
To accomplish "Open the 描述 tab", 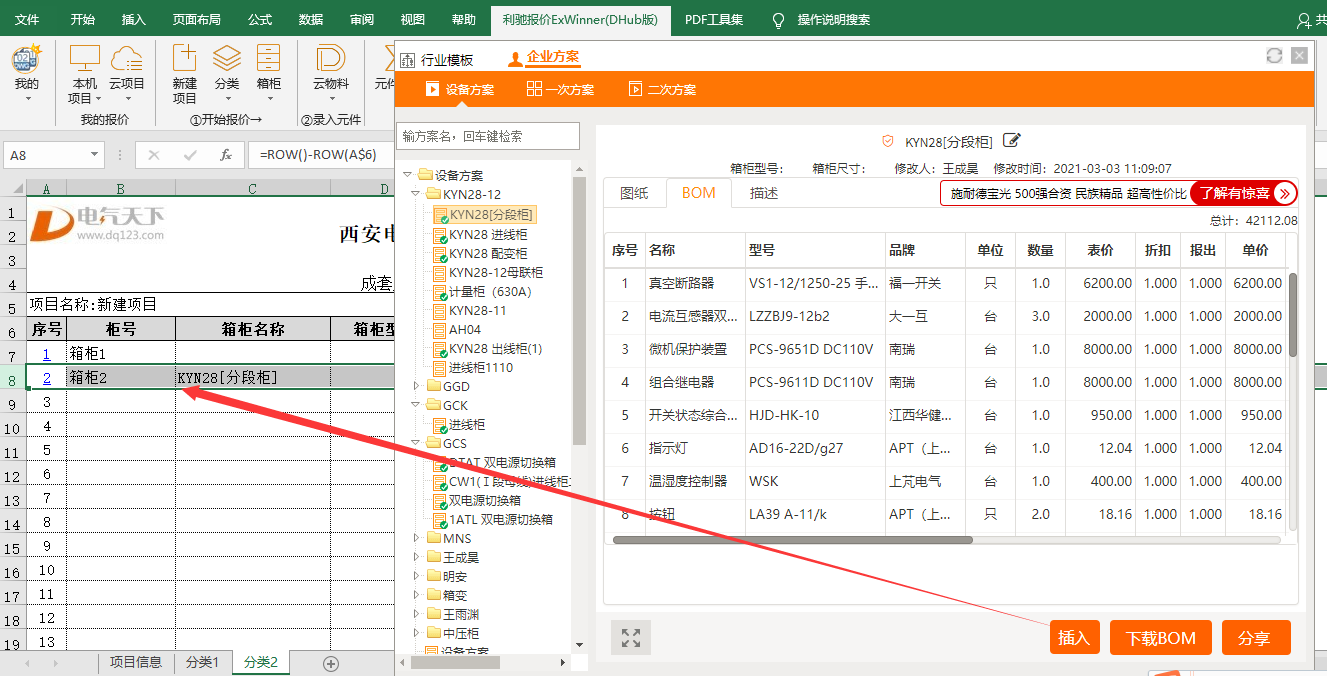I will point(764,193).
